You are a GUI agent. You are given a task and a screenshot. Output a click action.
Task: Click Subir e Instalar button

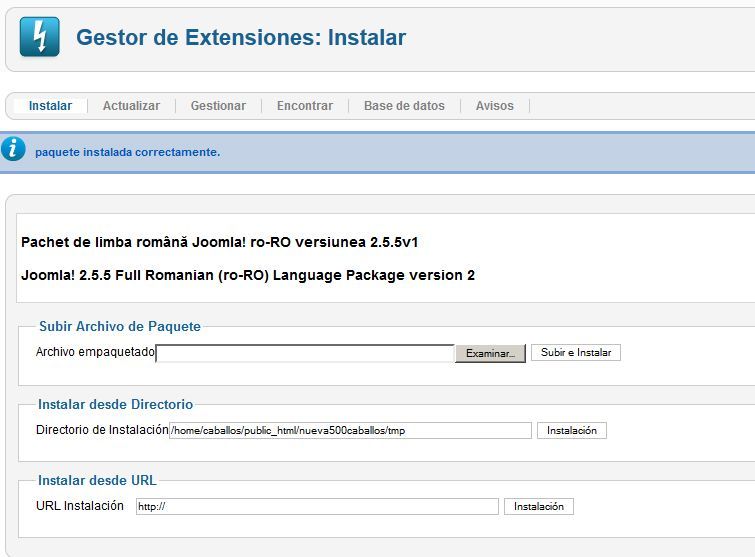[576, 352]
